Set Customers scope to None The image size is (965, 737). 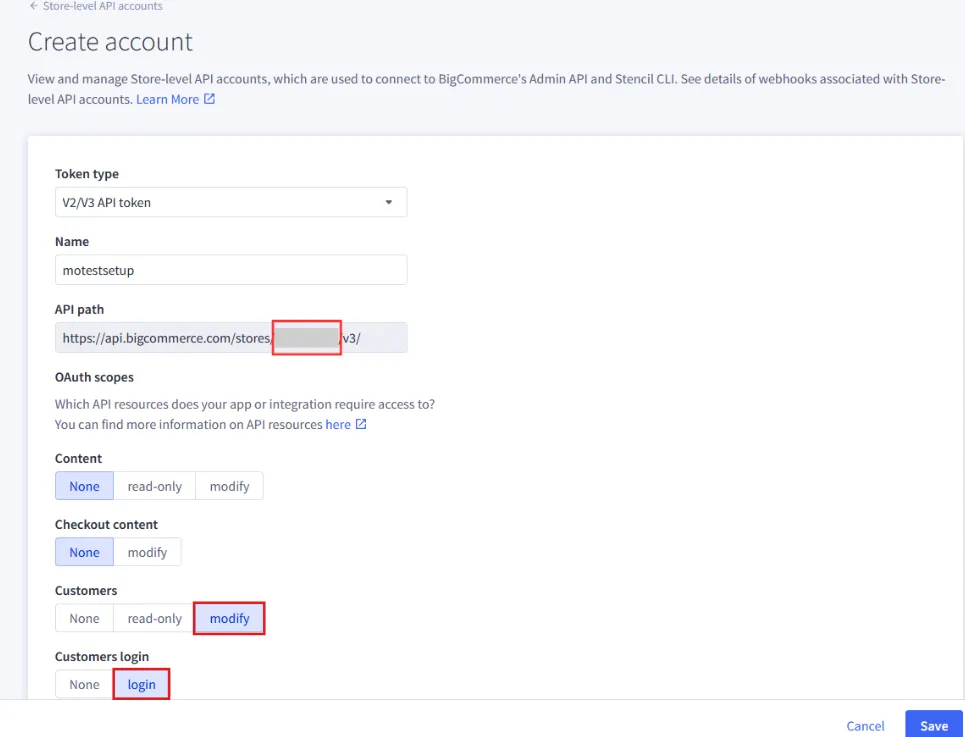click(x=84, y=618)
